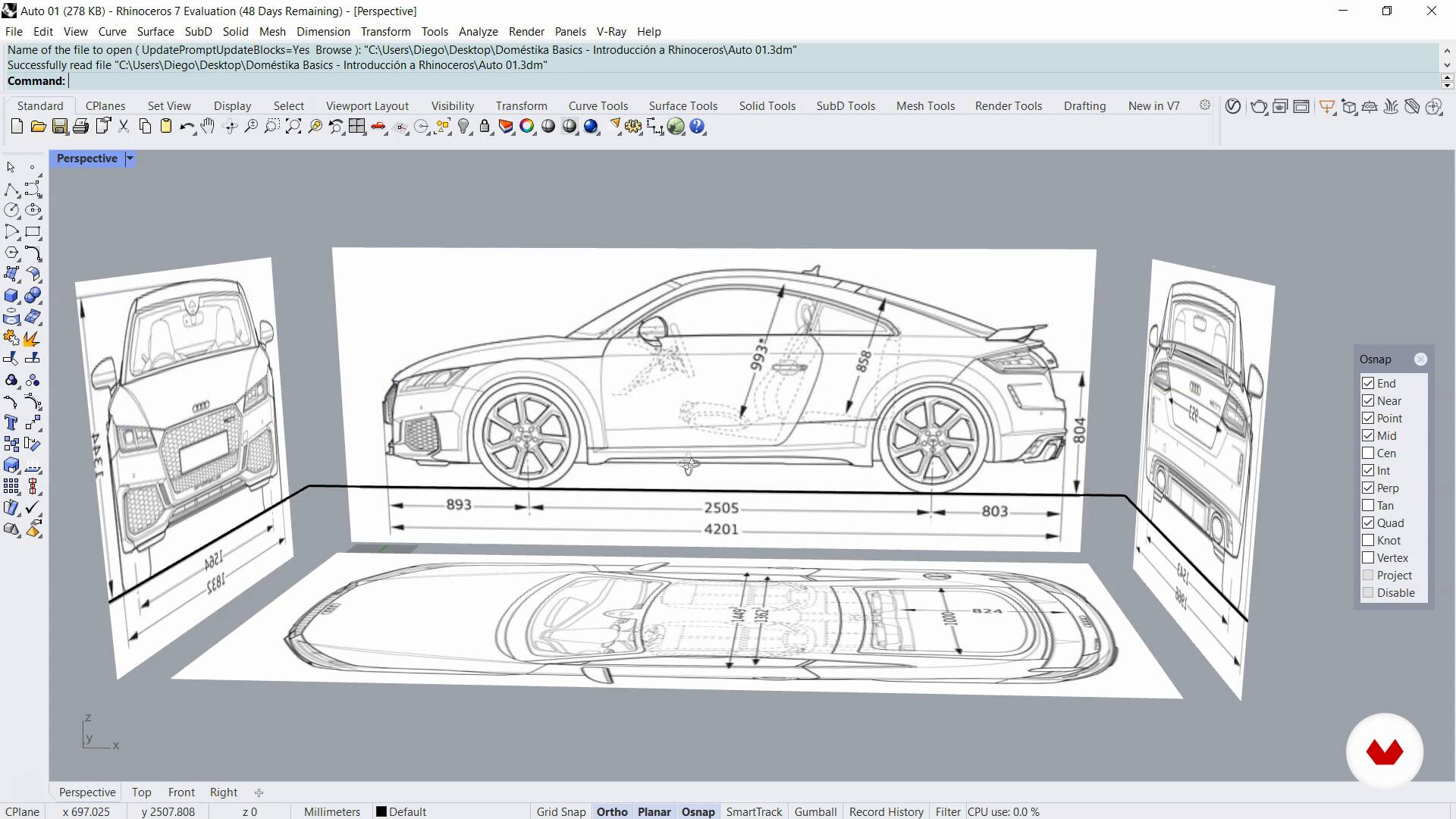
Task: Open the Layers panel icon
Action: tap(506, 127)
